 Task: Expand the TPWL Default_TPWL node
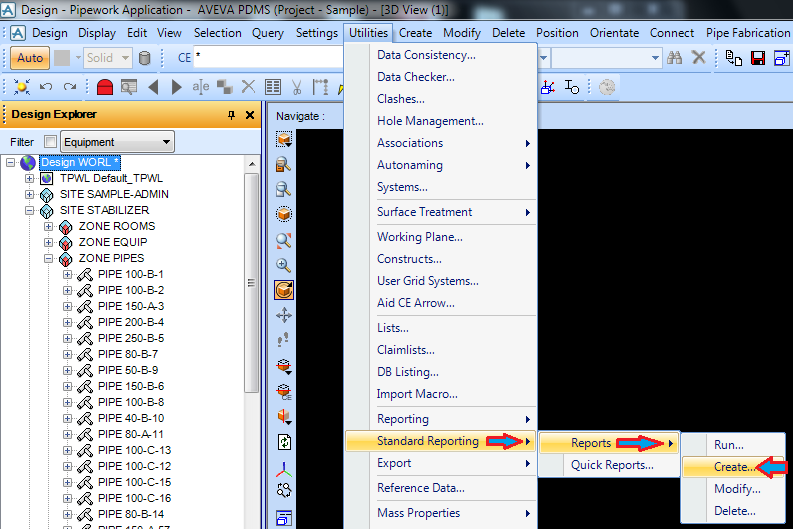(x=29, y=179)
